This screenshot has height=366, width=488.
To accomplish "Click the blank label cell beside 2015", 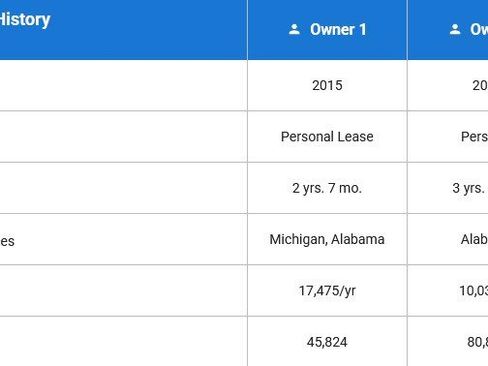I will tap(123, 85).
